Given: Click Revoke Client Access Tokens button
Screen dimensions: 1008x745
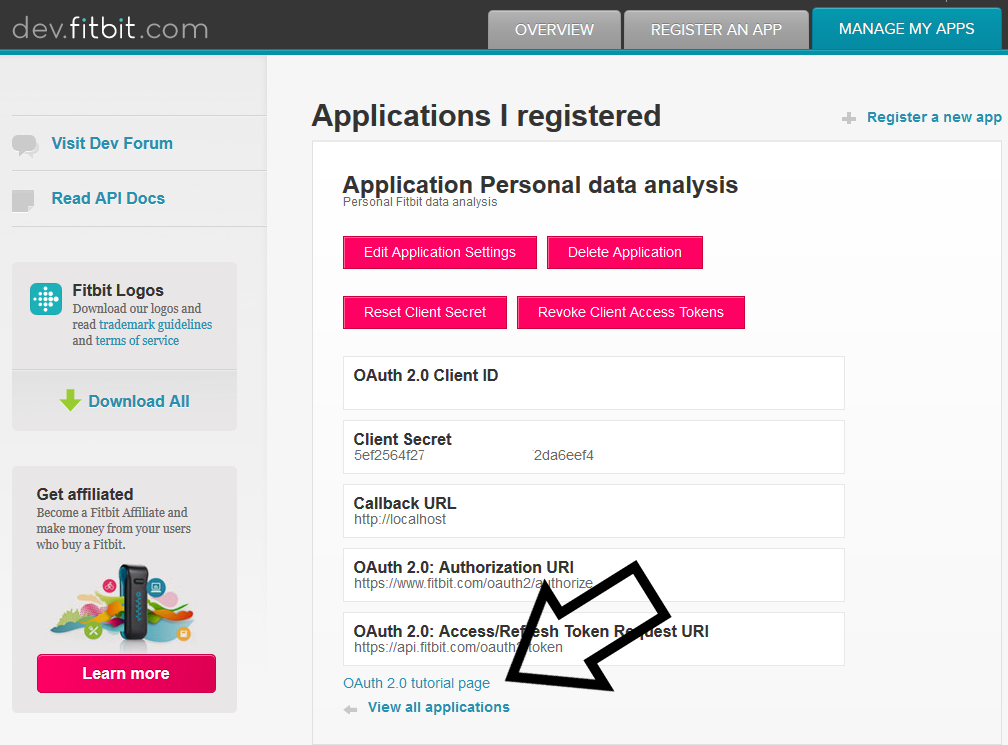Looking at the screenshot, I should tap(631, 312).
